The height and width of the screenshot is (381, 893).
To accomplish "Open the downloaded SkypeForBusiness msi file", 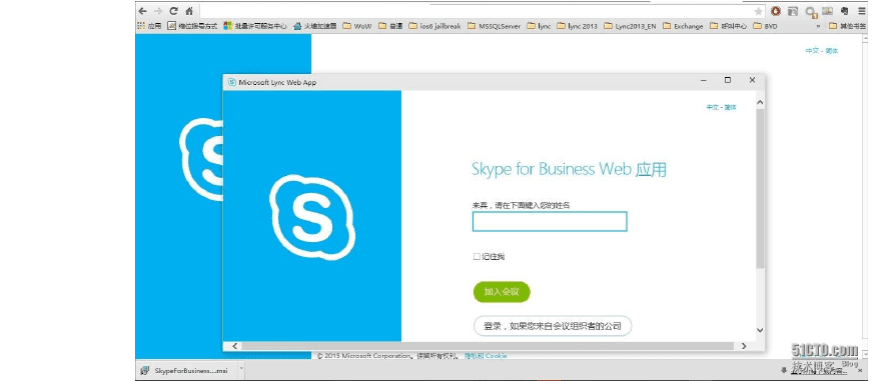I will click(185, 370).
